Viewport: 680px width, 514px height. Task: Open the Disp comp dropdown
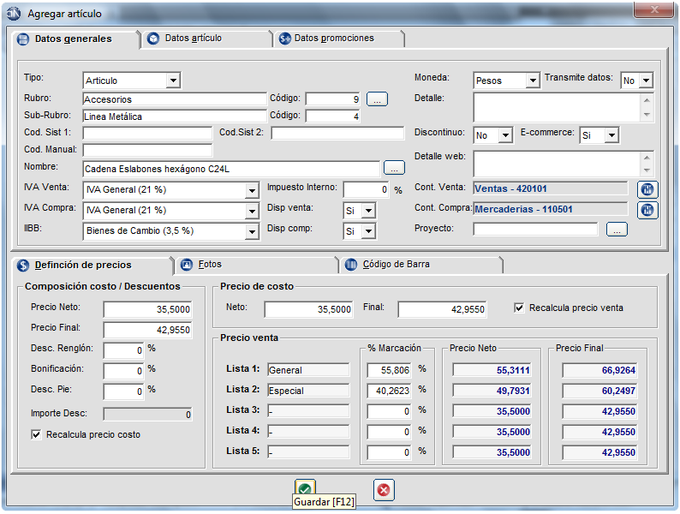(368, 231)
